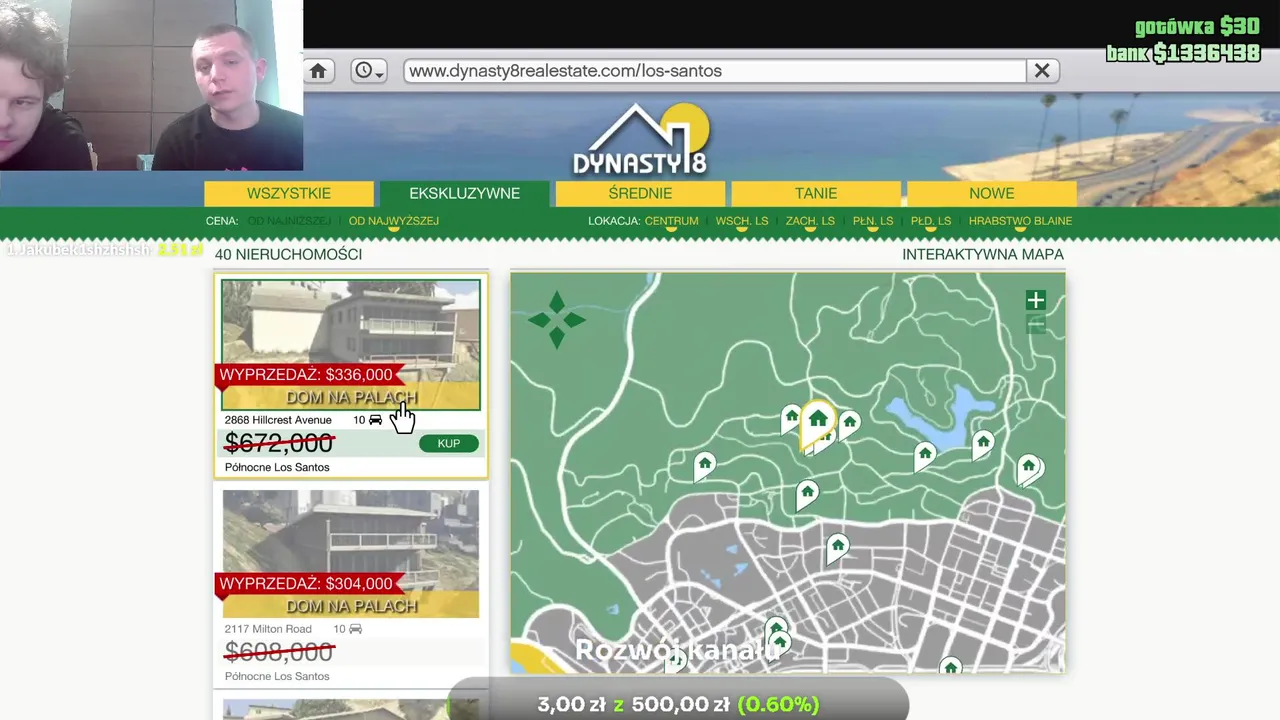Screen dimensions: 1280x720
Task: Switch to the TANIE tab
Action: point(816,193)
